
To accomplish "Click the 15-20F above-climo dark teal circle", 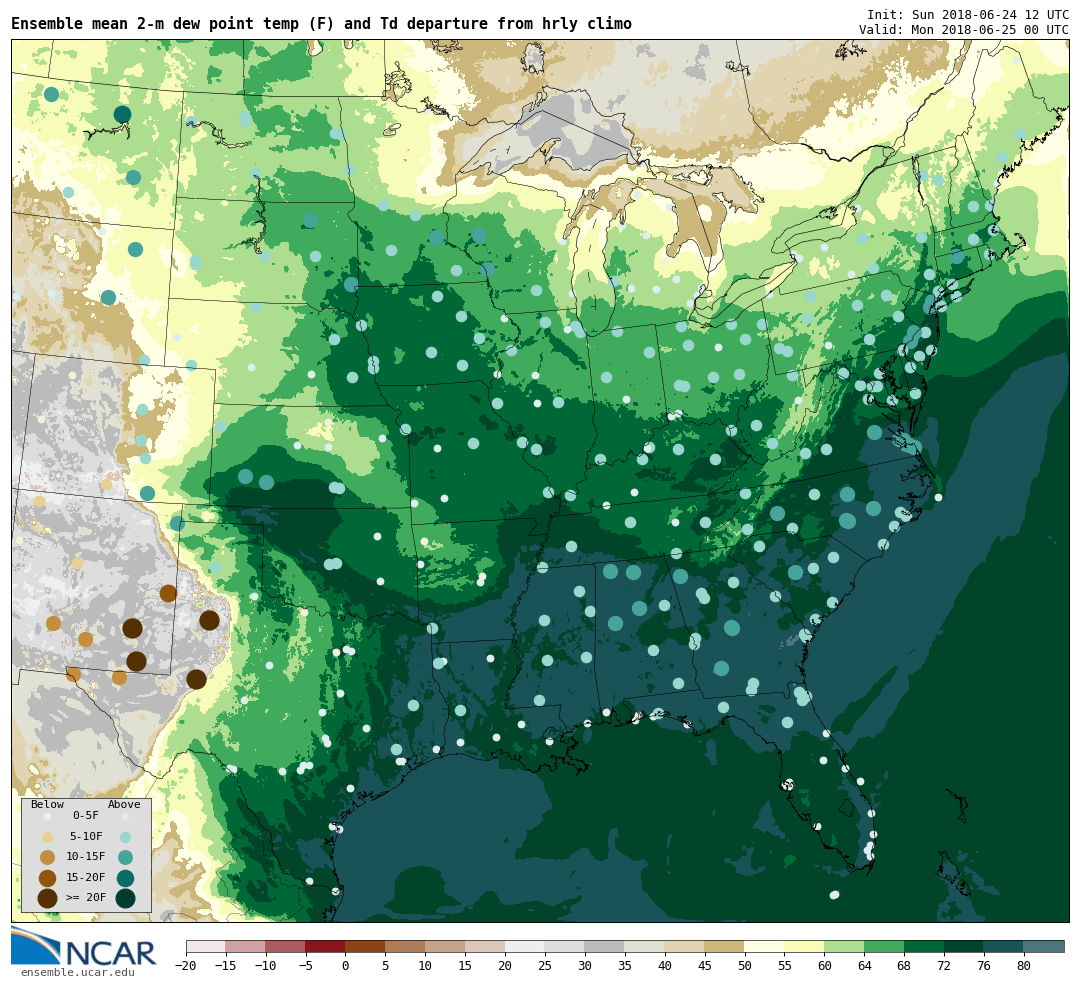I will (x=125, y=878).
